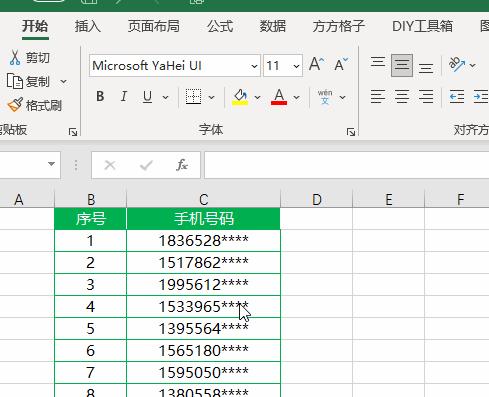This screenshot has height=397, width=489.
Task: Switch to the 插入 ribbon tab
Action: (87, 26)
